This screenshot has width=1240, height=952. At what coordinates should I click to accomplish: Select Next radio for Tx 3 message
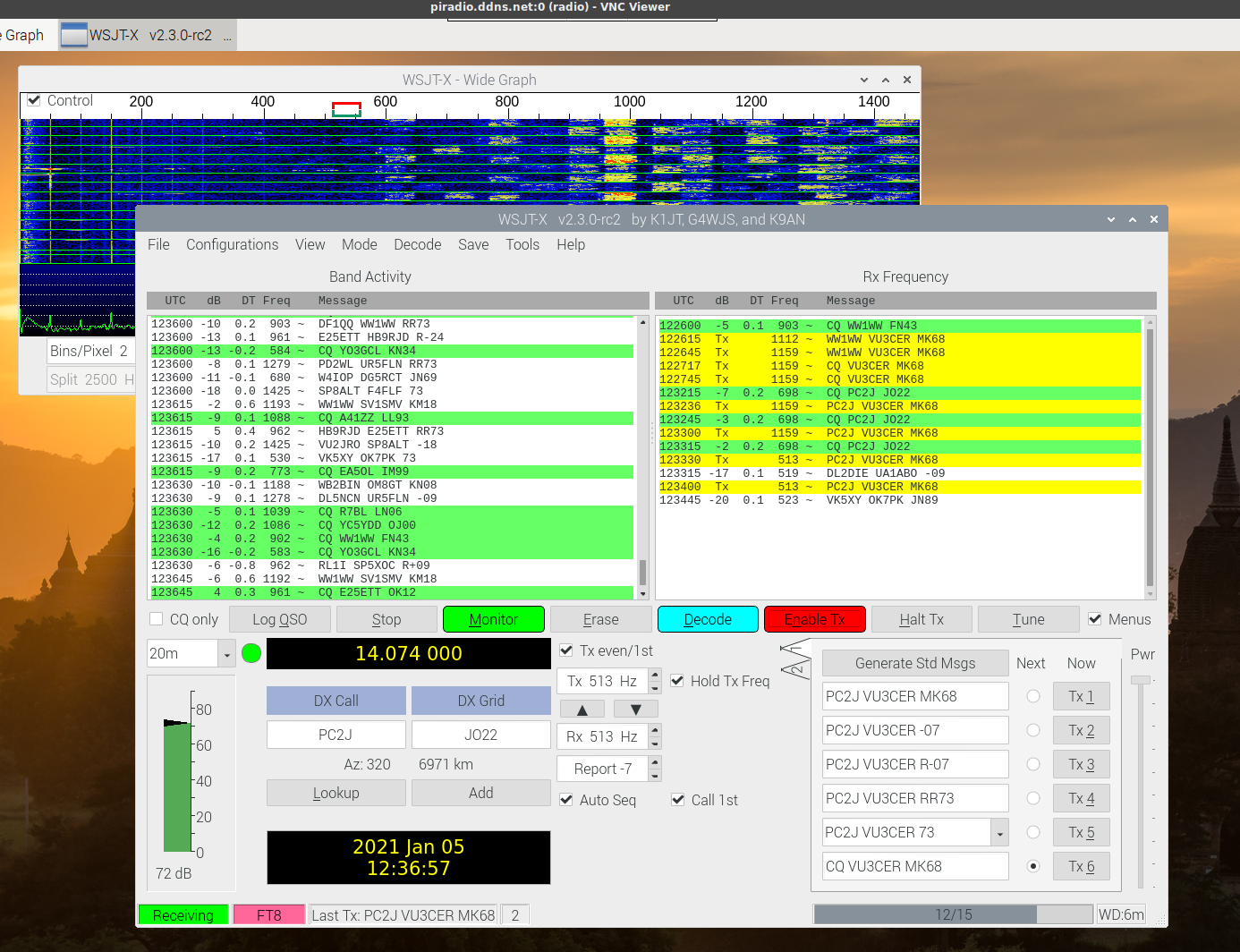[1033, 764]
